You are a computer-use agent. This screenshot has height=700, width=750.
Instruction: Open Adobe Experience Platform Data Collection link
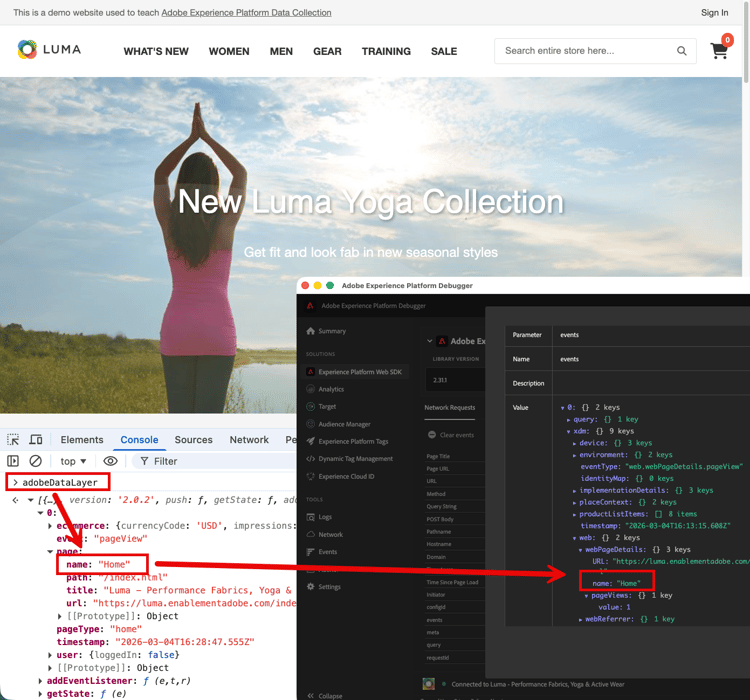click(x=246, y=12)
